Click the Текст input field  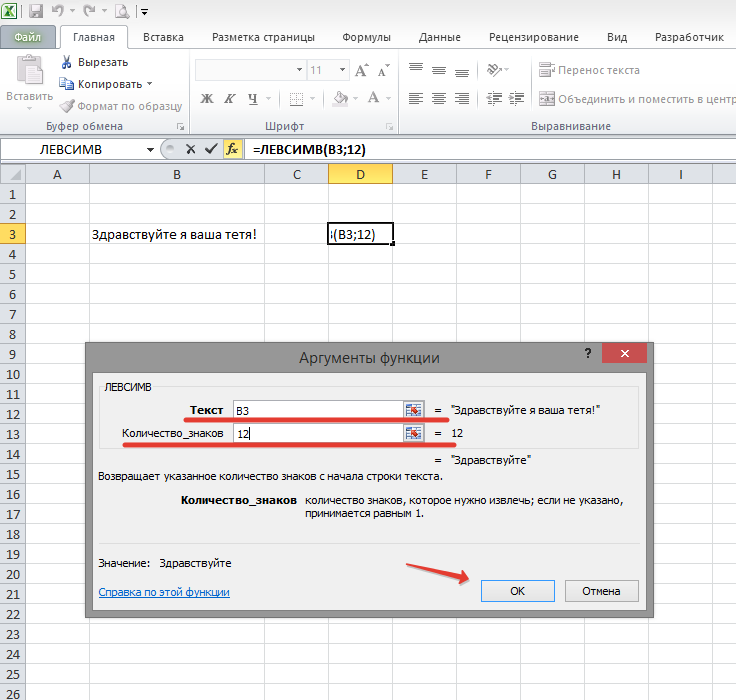(x=318, y=410)
